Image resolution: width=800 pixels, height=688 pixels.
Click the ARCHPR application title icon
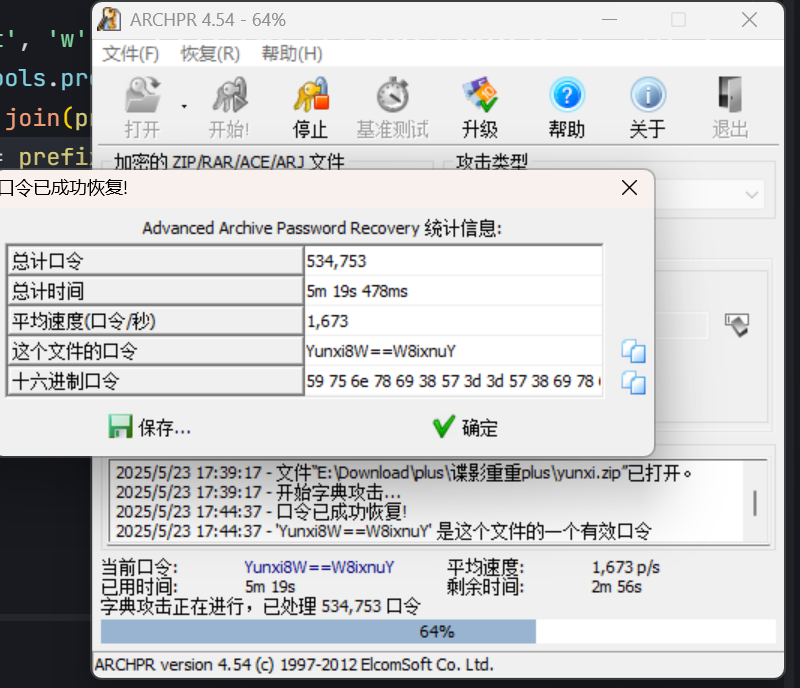(109, 20)
